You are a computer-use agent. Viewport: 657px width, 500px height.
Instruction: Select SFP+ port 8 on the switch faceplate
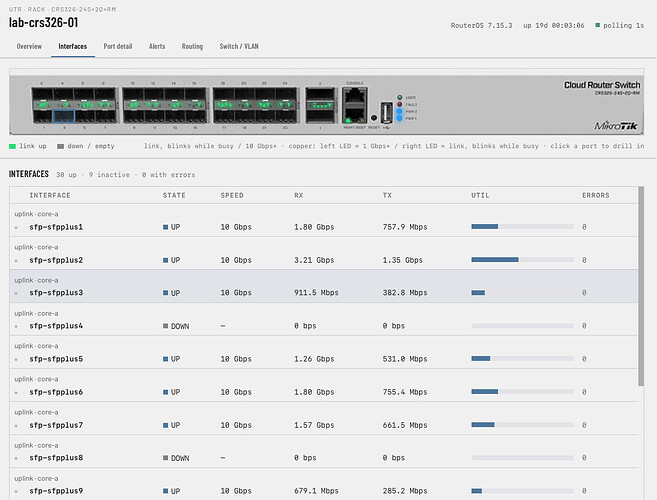(105, 93)
